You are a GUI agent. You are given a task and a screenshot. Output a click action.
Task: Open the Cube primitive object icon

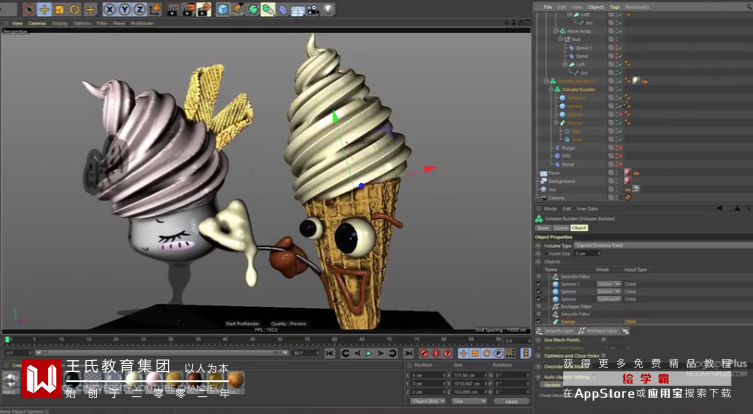[x=222, y=9]
